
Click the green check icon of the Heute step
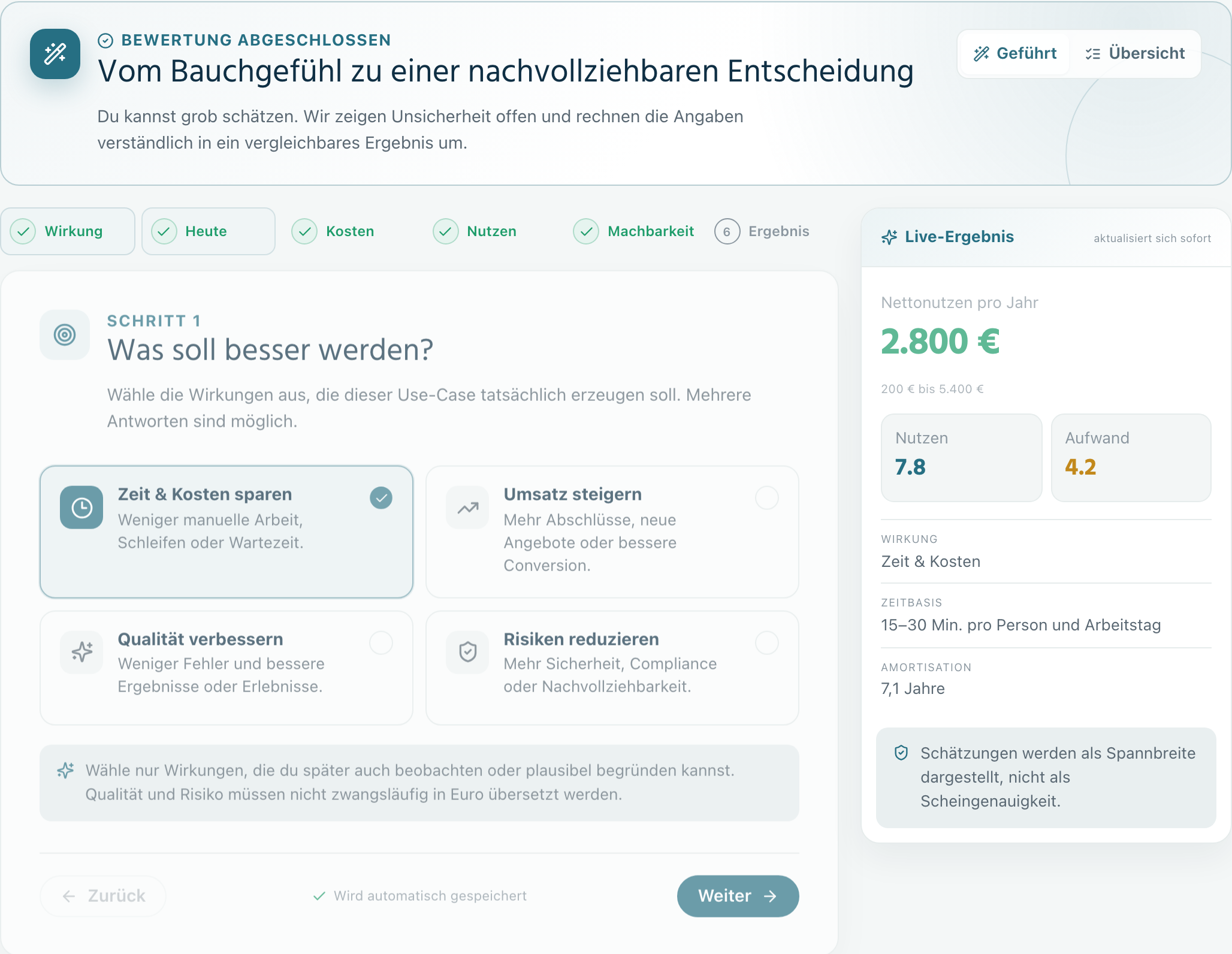[164, 231]
